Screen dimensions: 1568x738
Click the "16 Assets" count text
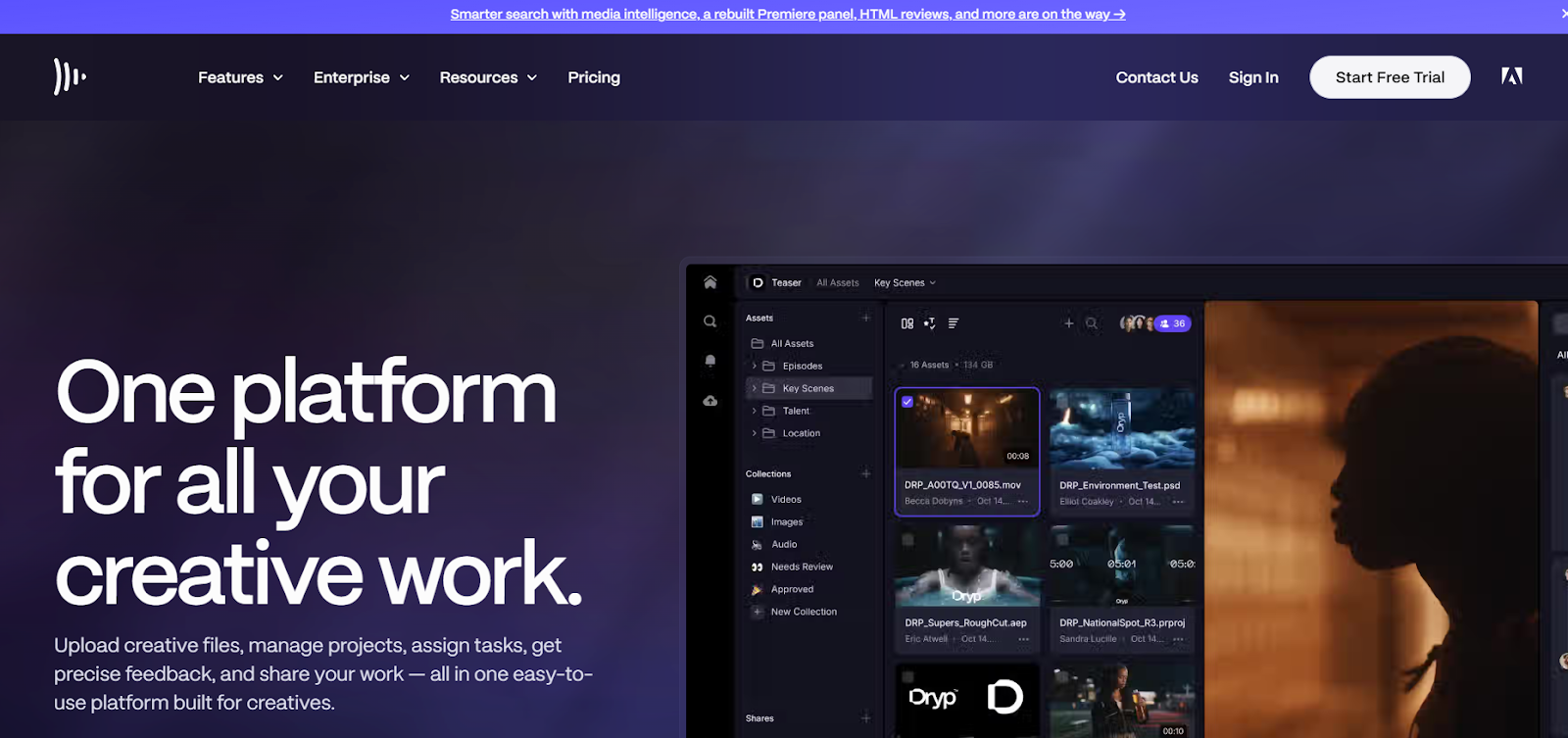pos(929,365)
